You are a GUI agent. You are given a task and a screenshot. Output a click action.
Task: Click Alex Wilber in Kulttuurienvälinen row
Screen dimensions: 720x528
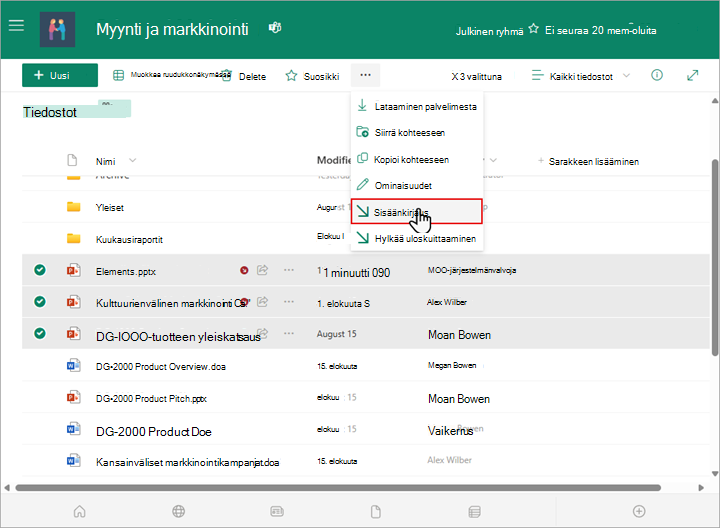447,302
